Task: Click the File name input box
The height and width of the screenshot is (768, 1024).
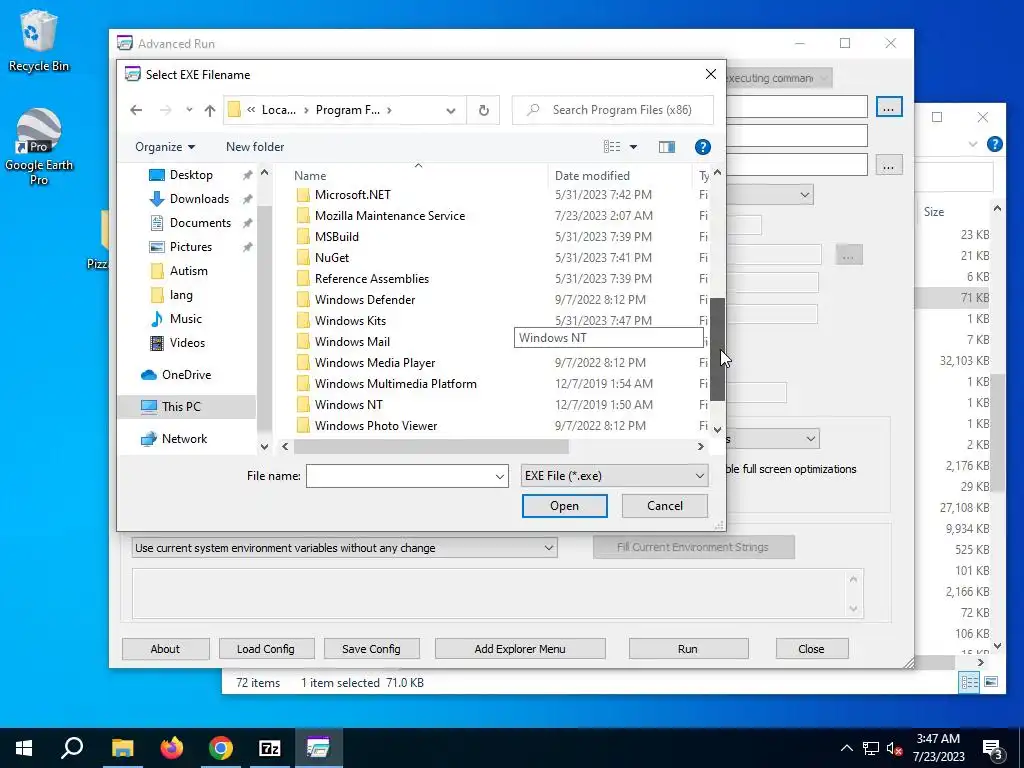Action: (400, 476)
